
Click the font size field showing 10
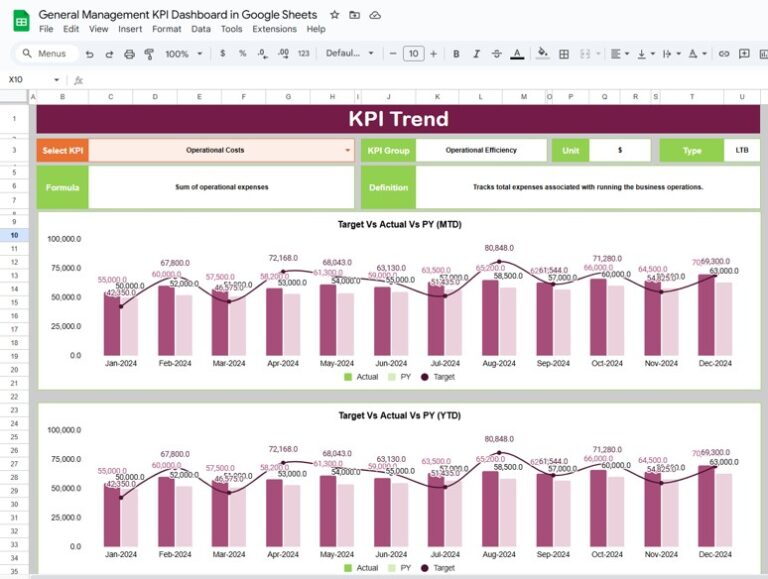coord(413,54)
